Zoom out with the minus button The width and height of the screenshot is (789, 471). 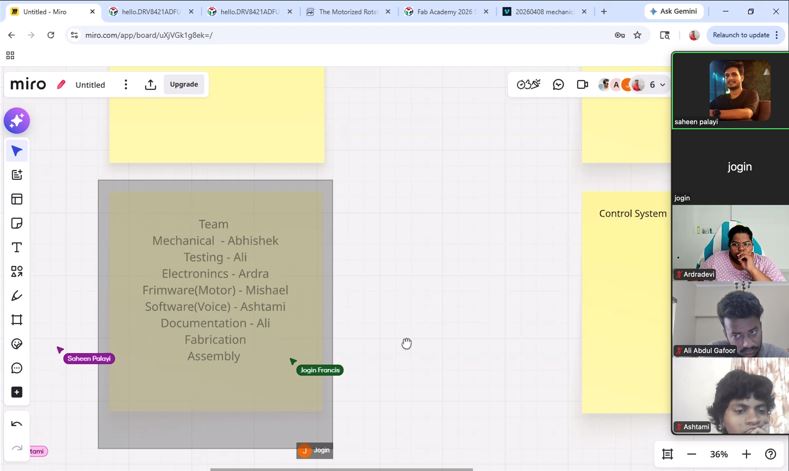[692, 454]
